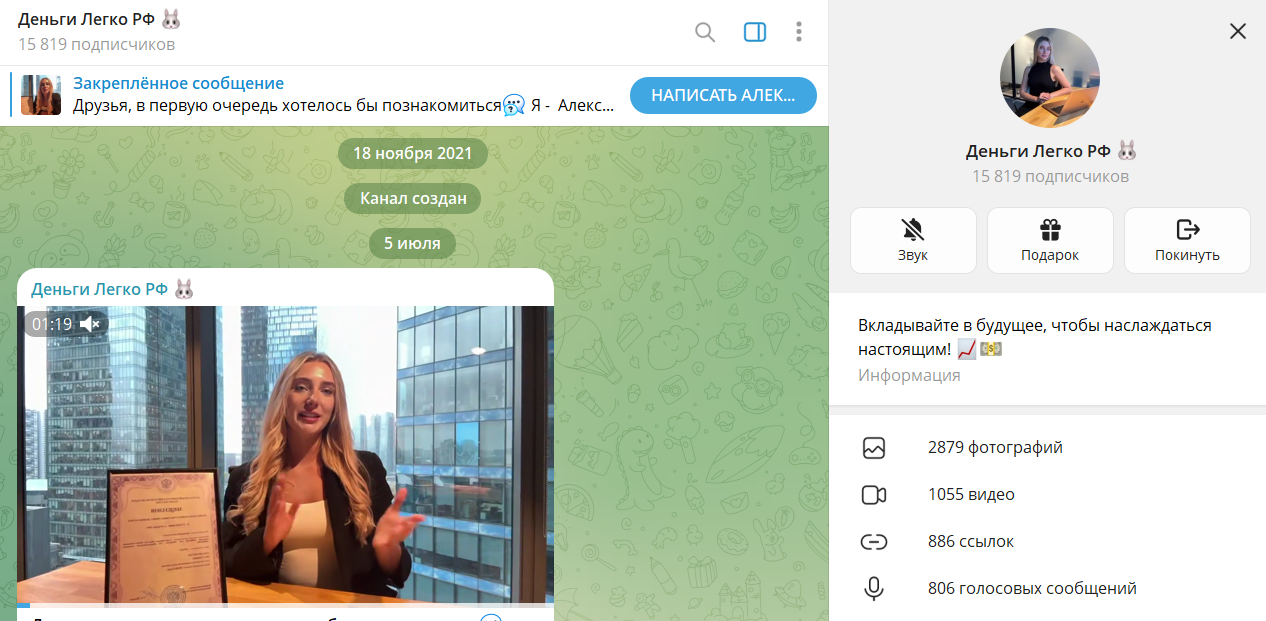Play the video message with the woman
The height and width of the screenshot is (621, 1266).
click(285, 455)
